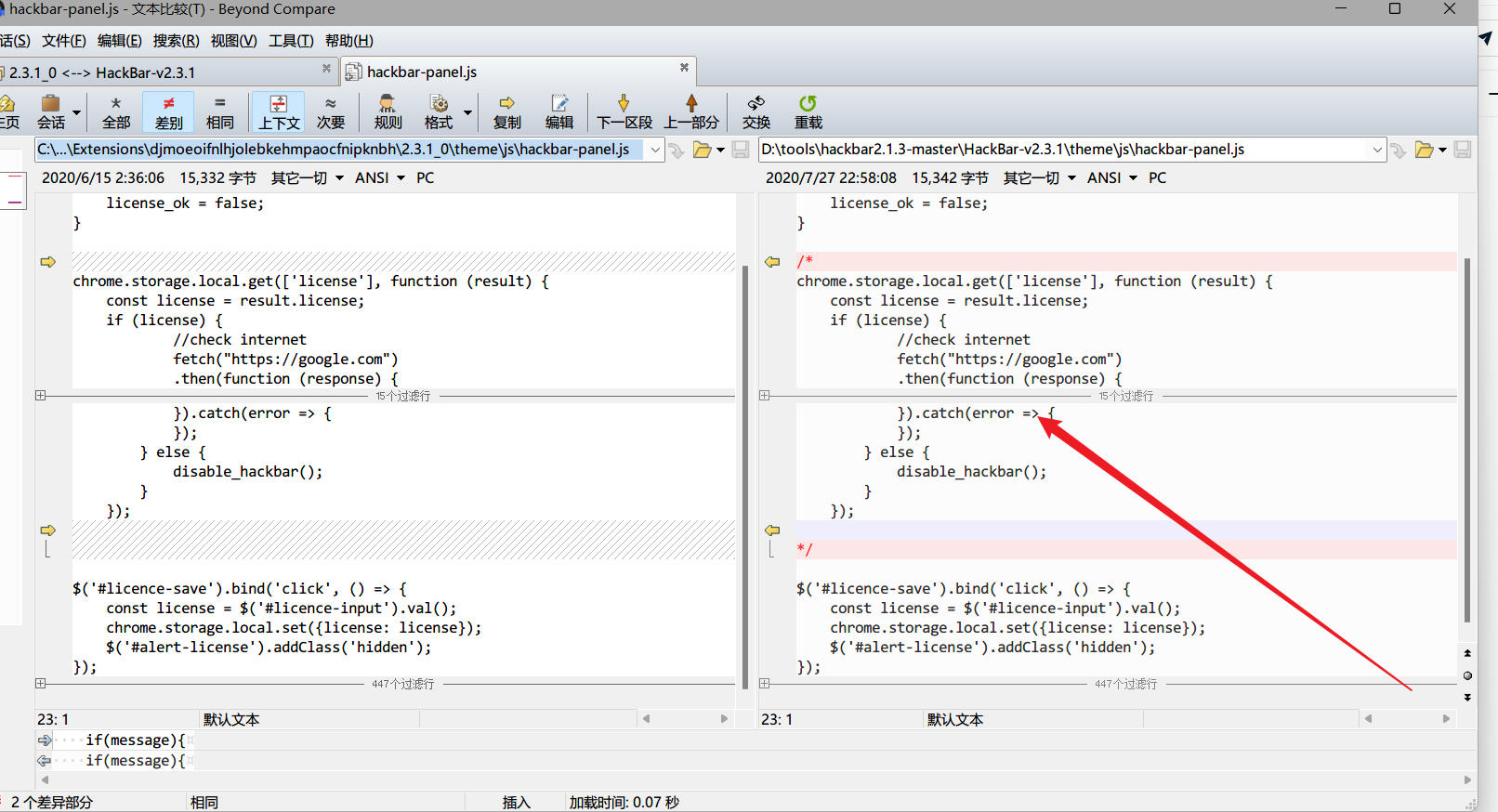Close the hackbar-panel.js tab
The height and width of the screenshot is (812, 1498).
[x=684, y=67]
